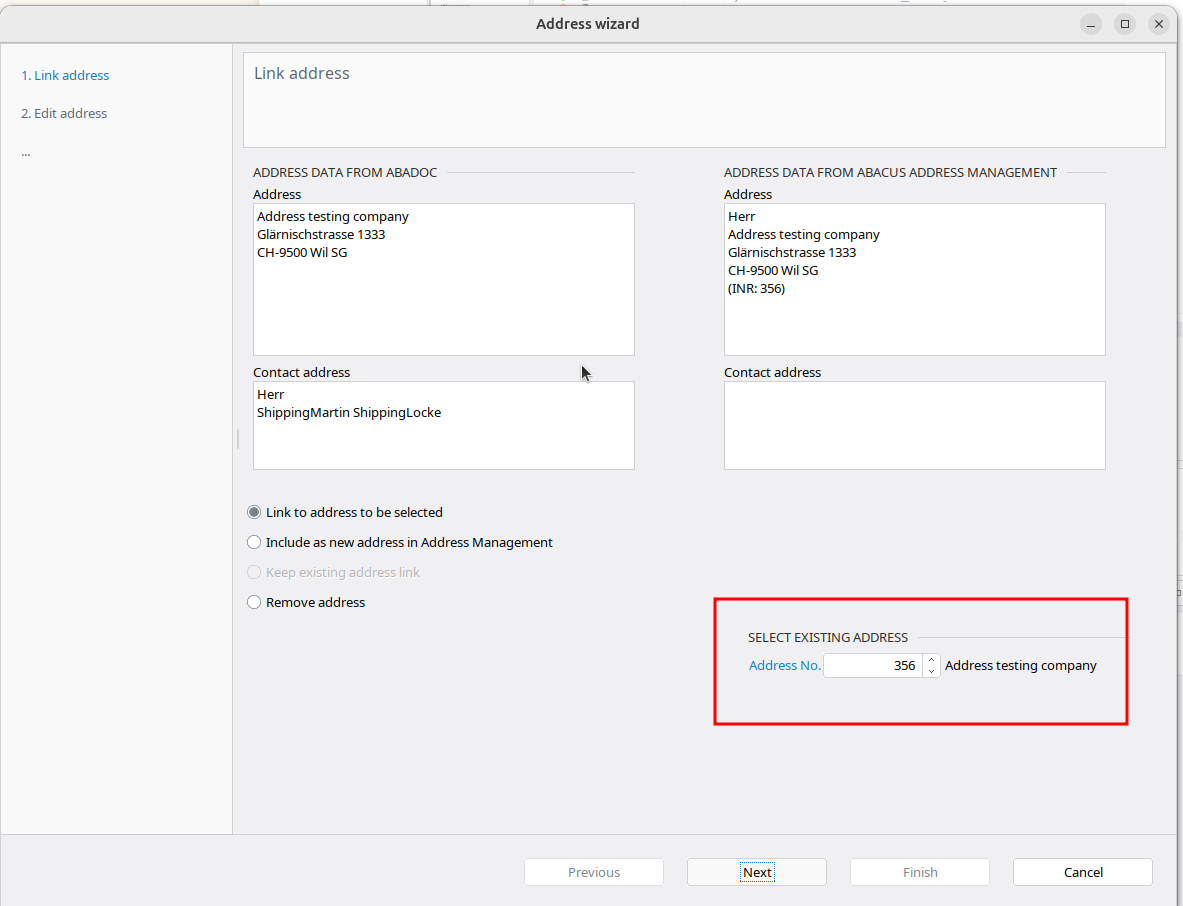Click the Address No. field showing 356
This screenshot has width=1183, height=906.
coord(872,665)
